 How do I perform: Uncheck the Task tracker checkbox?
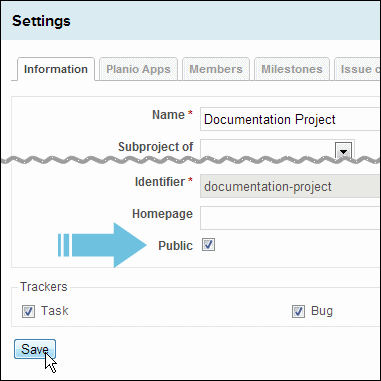[28, 311]
